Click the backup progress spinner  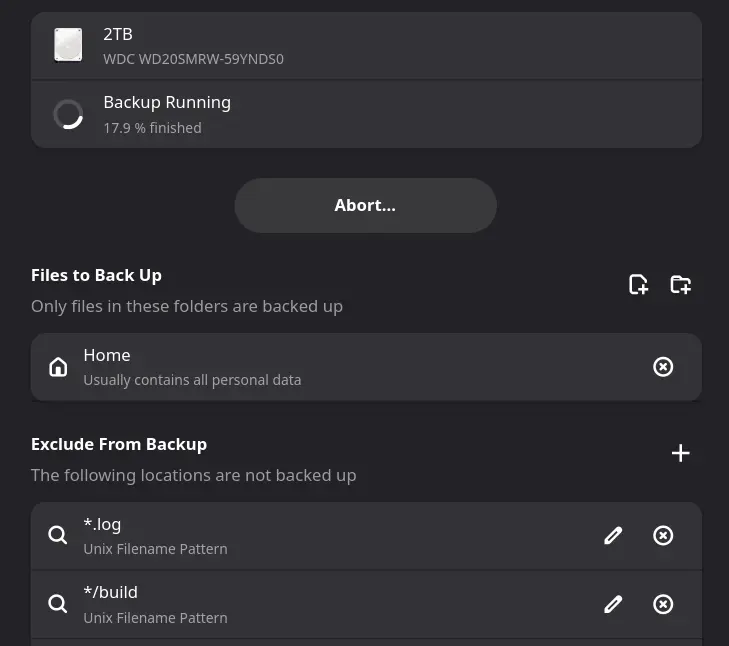point(68,114)
